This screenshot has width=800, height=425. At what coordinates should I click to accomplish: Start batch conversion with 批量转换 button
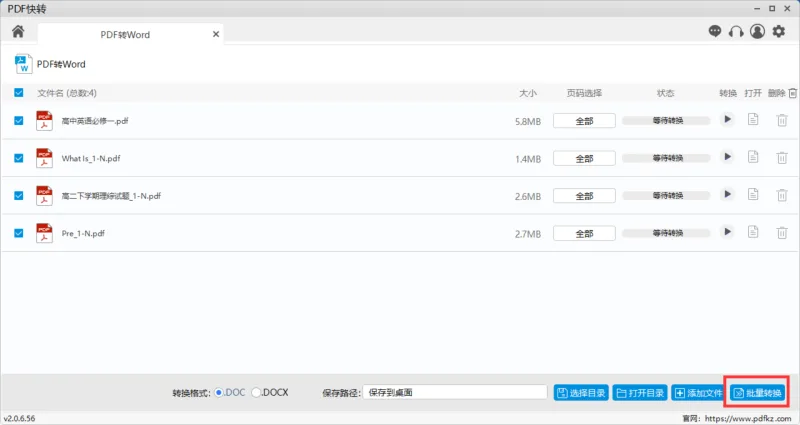click(x=758, y=393)
